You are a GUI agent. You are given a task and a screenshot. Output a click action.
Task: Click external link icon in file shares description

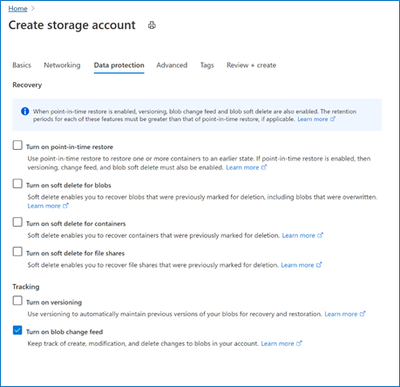coord(319,265)
